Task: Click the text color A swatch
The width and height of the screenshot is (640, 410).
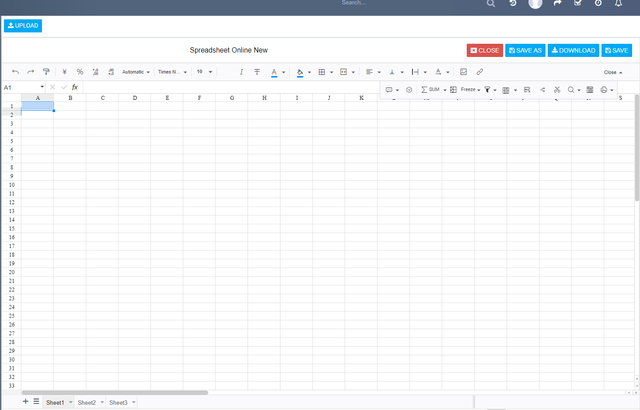Action: click(274, 72)
